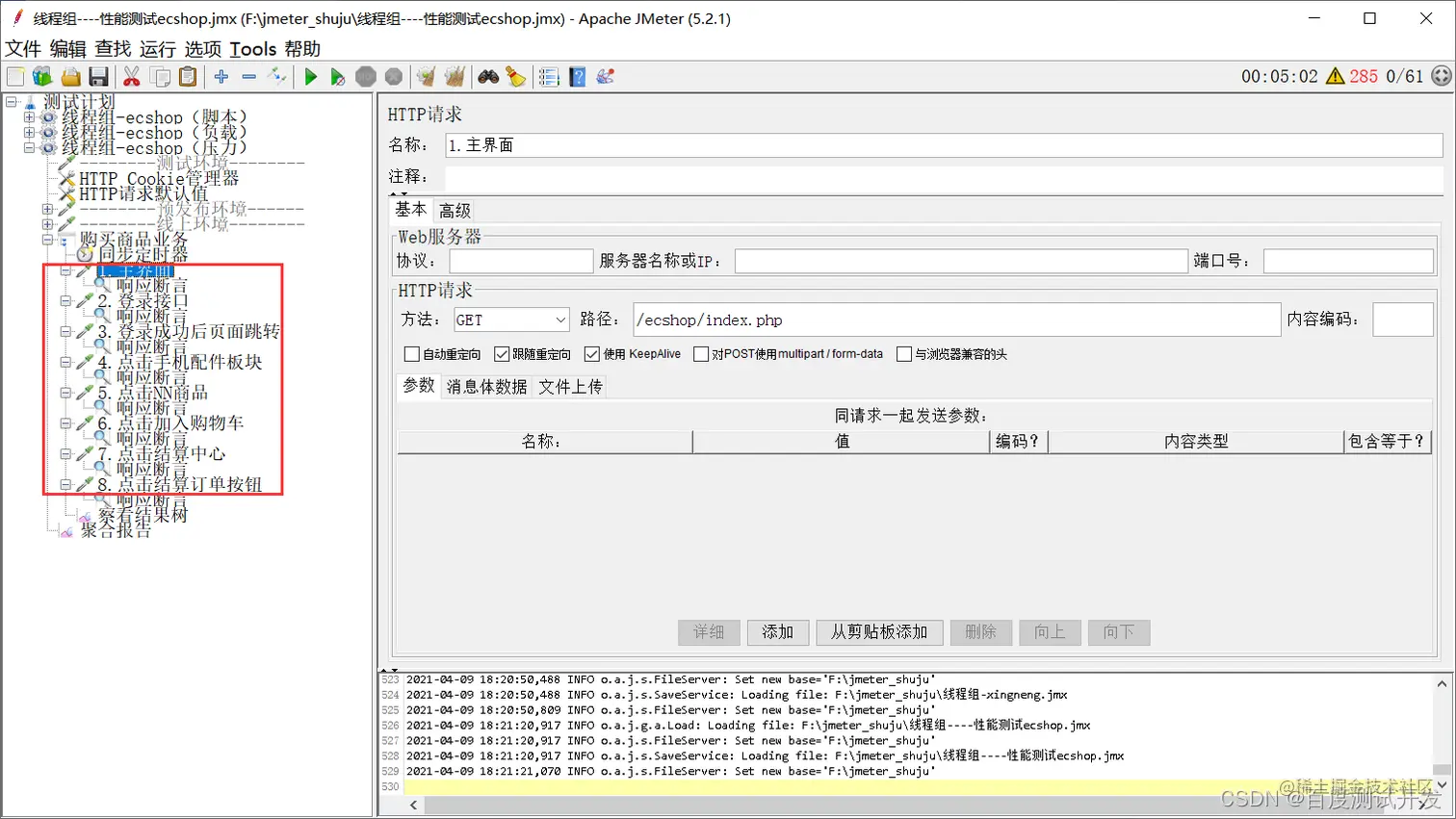Open the 查找 menu
This screenshot has width=1456, height=819.
coord(113,49)
